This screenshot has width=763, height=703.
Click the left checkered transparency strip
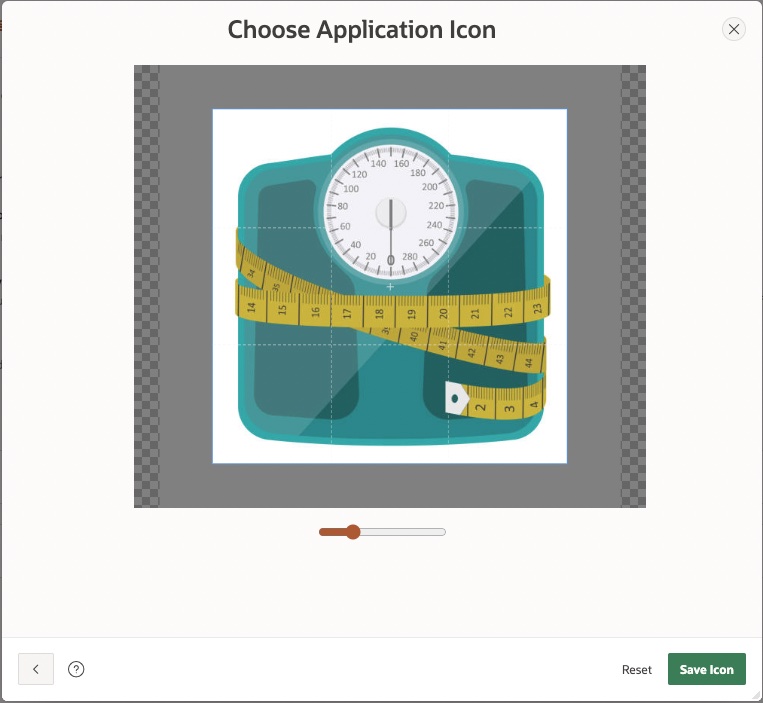coord(146,286)
